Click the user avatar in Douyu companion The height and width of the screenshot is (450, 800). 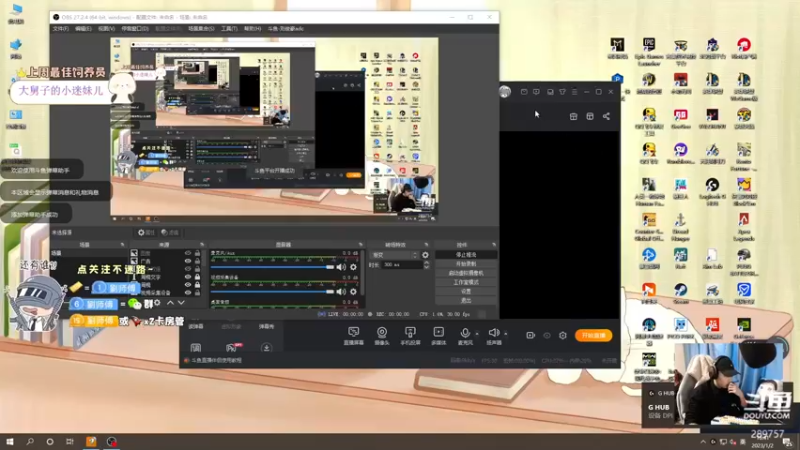point(505,92)
